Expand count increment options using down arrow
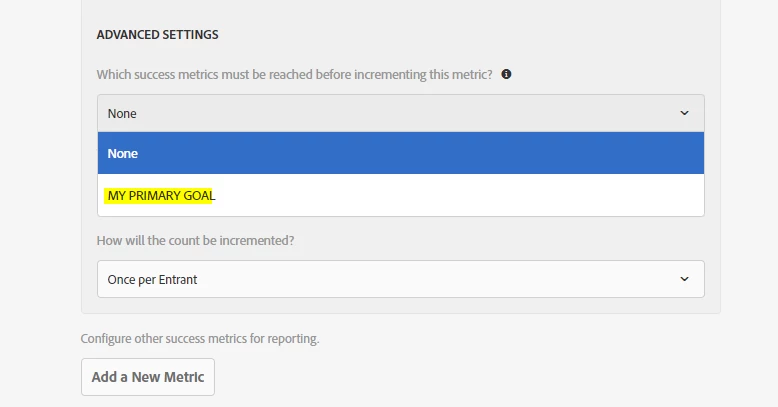 click(x=684, y=279)
